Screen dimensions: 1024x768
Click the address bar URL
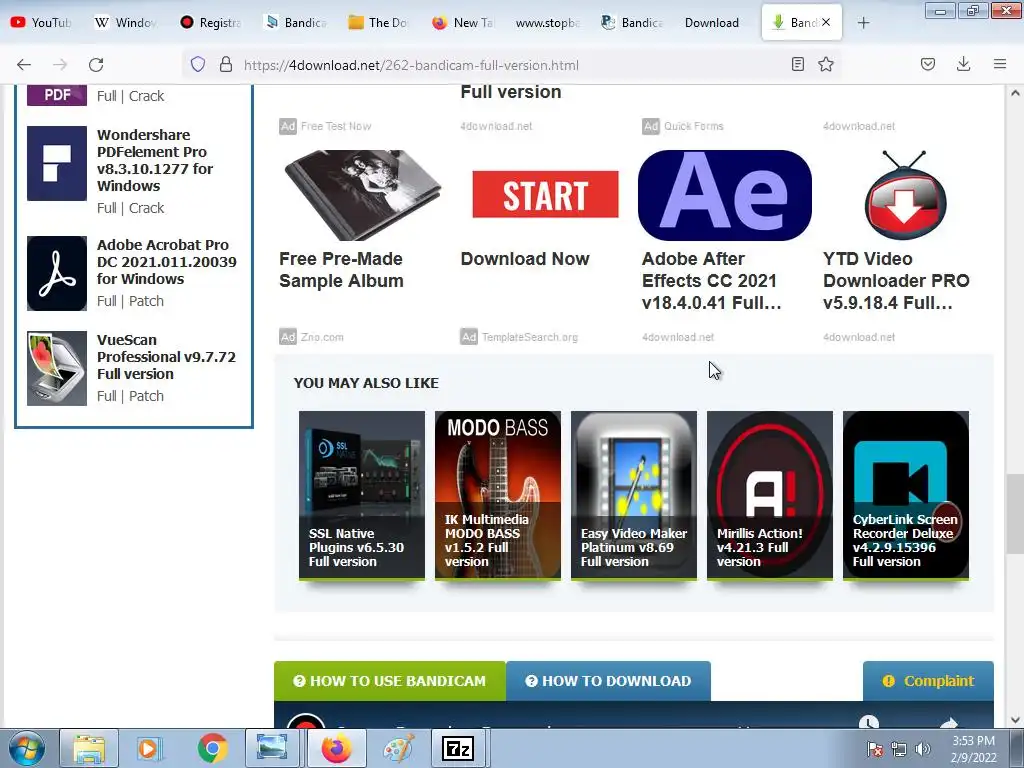point(411,65)
